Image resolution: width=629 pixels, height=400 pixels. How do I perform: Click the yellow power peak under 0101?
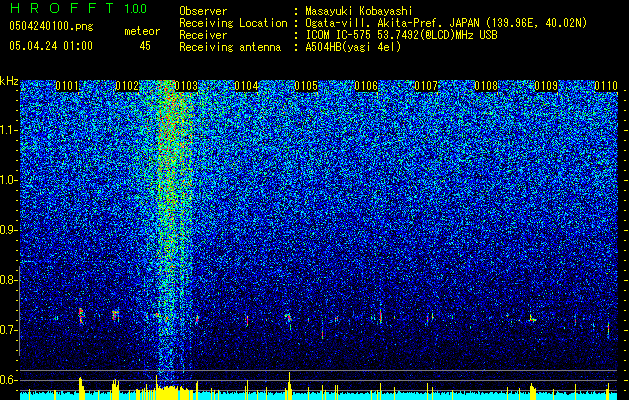(81, 388)
